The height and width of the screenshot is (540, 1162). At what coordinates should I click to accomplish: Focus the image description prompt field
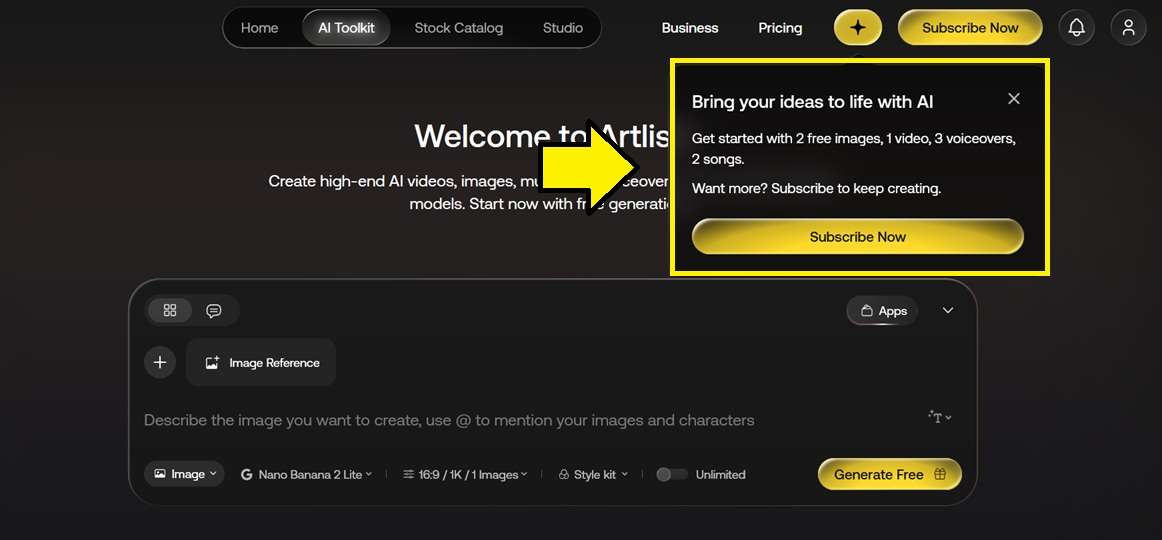(449, 420)
